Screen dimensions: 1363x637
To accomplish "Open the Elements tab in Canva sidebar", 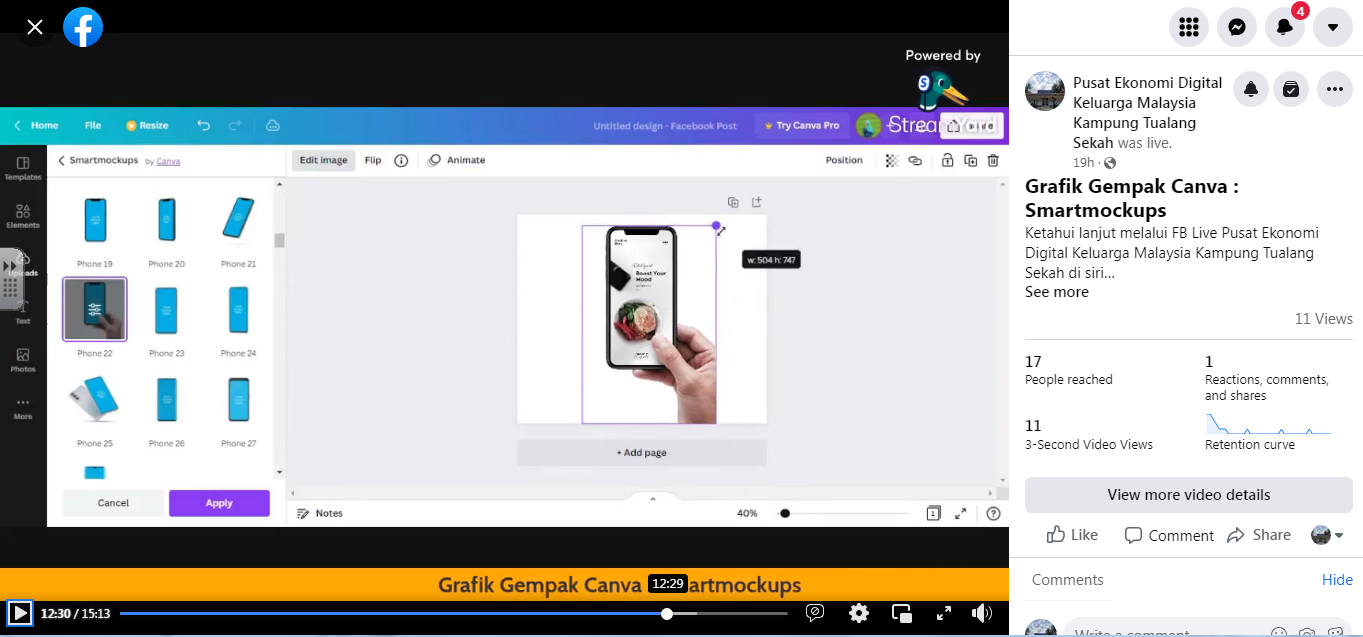I will pyautogui.click(x=23, y=216).
